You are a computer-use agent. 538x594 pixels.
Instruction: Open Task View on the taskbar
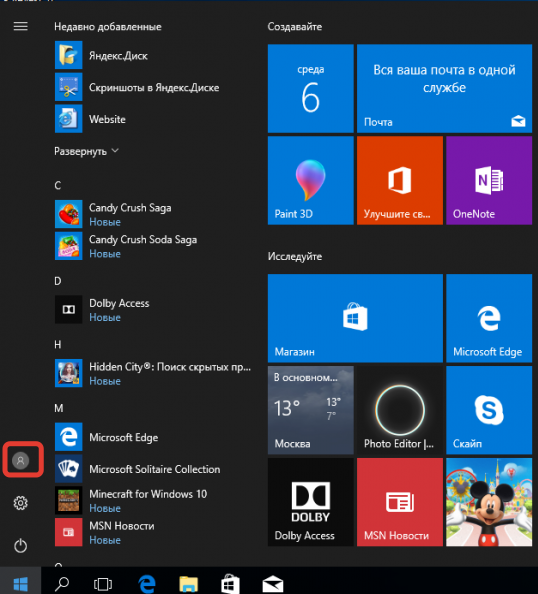click(x=103, y=584)
